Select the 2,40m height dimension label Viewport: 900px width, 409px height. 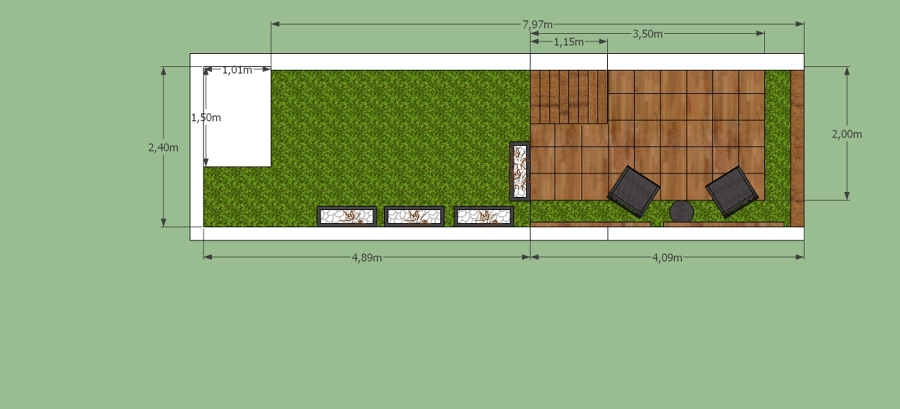pos(163,147)
